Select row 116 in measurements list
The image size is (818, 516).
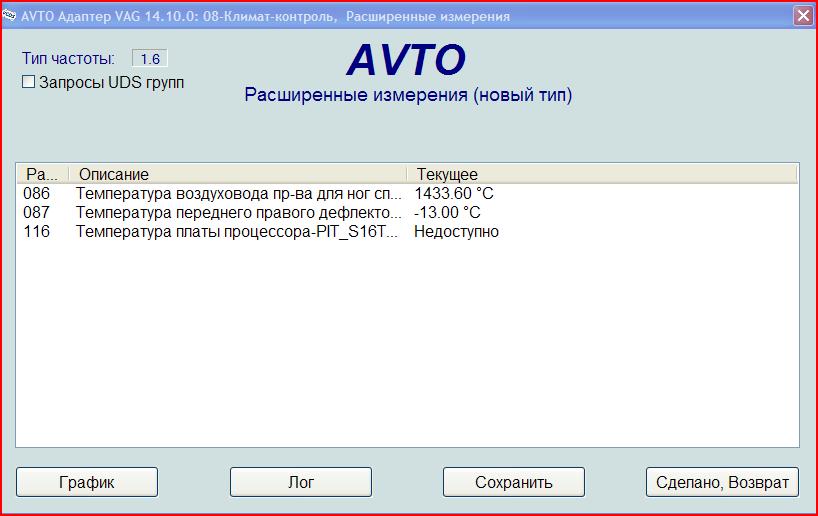click(407, 231)
